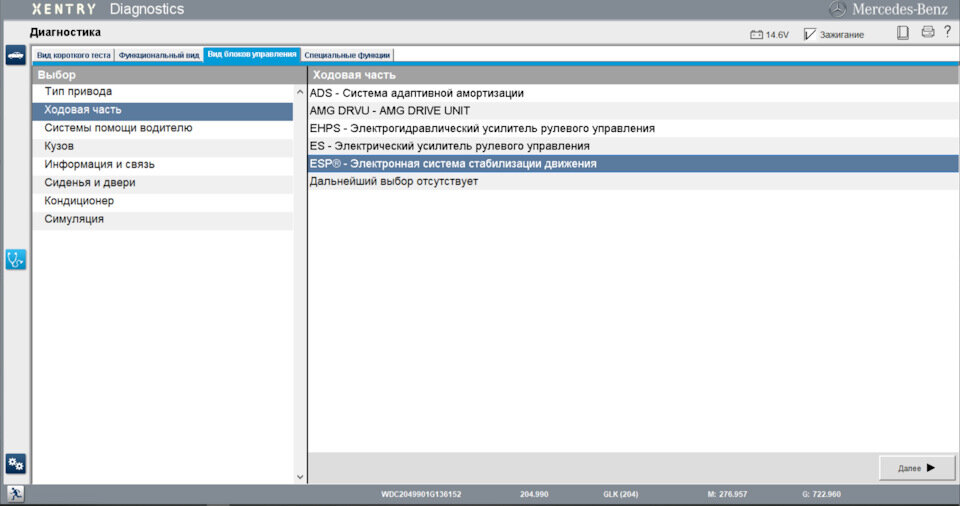Open Специальные функции tab
The width and height of the screenshot is (960, 506).
click(x=347, y=55)
